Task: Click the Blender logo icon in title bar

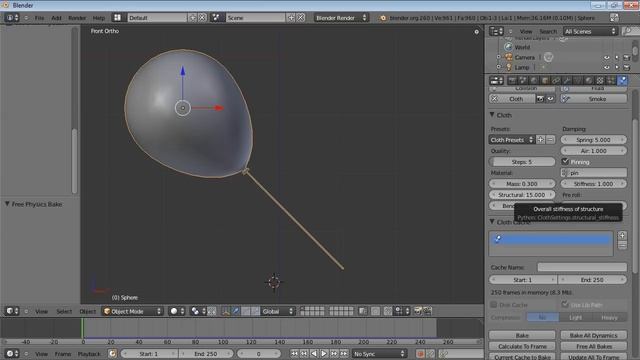Action: (x=6, y=5)
